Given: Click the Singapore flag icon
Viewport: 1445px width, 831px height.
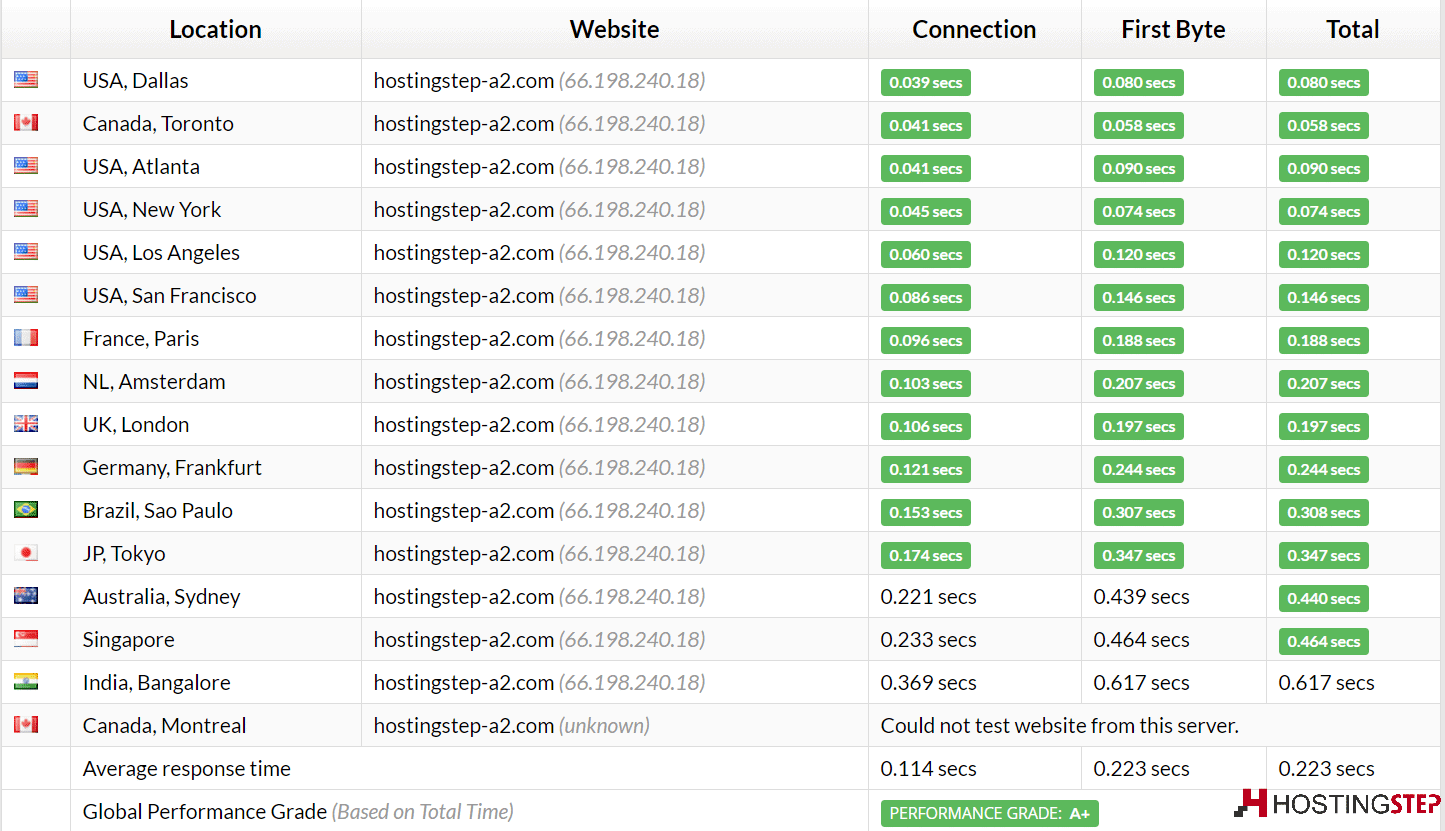Looking at the screenshot, I should pyautogui.click(x=26, y=639).
